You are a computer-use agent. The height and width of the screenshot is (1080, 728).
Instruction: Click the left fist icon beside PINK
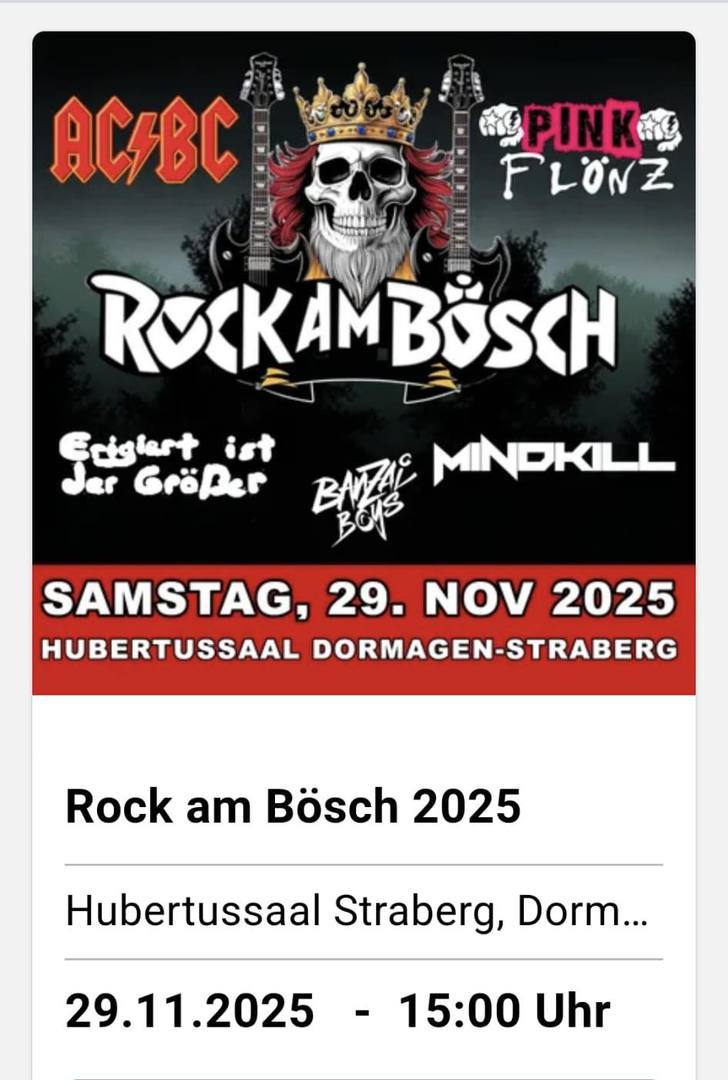(503, 126)
